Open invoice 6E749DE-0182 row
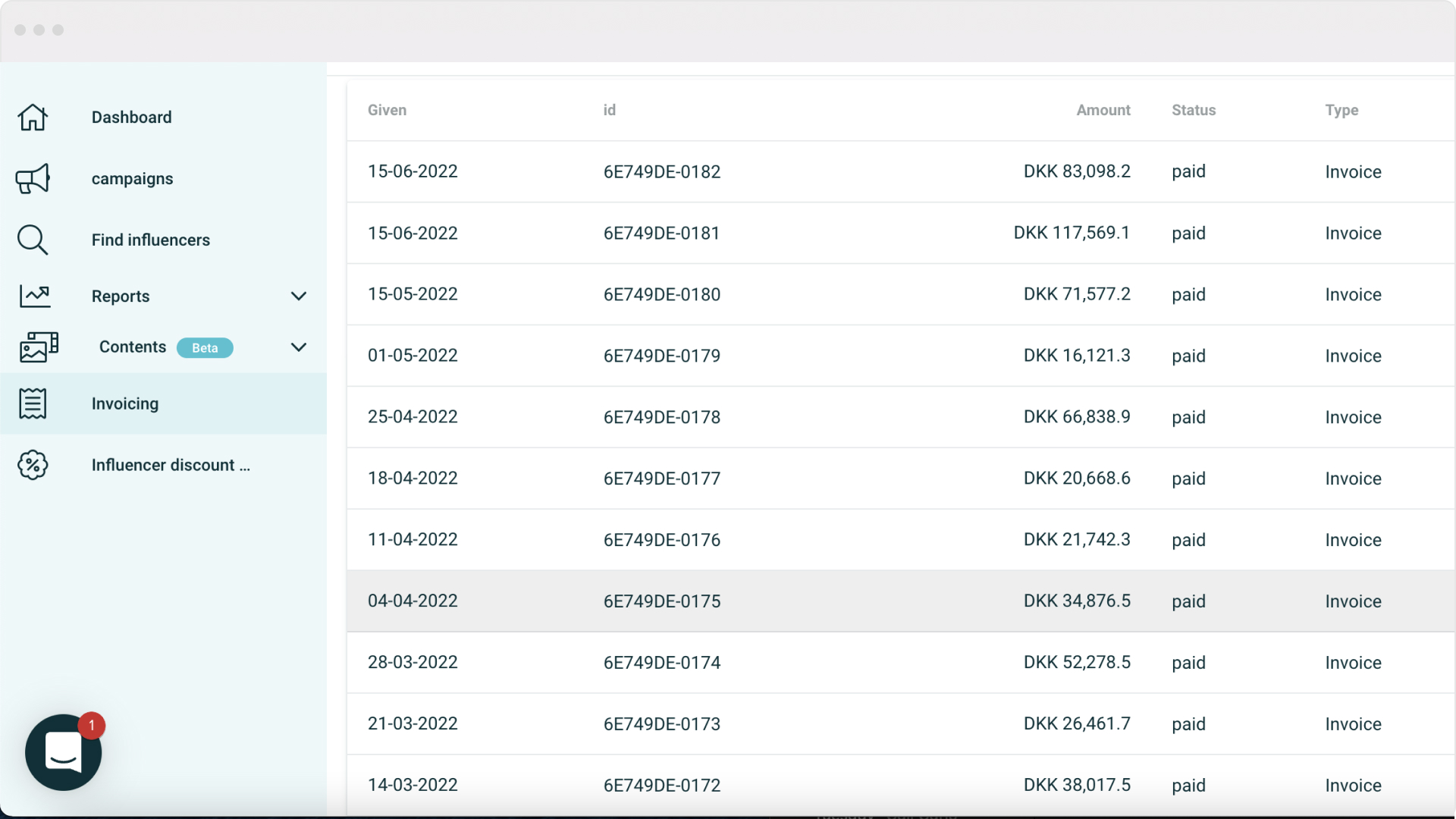1456x819 pixels. pos(661,171)
